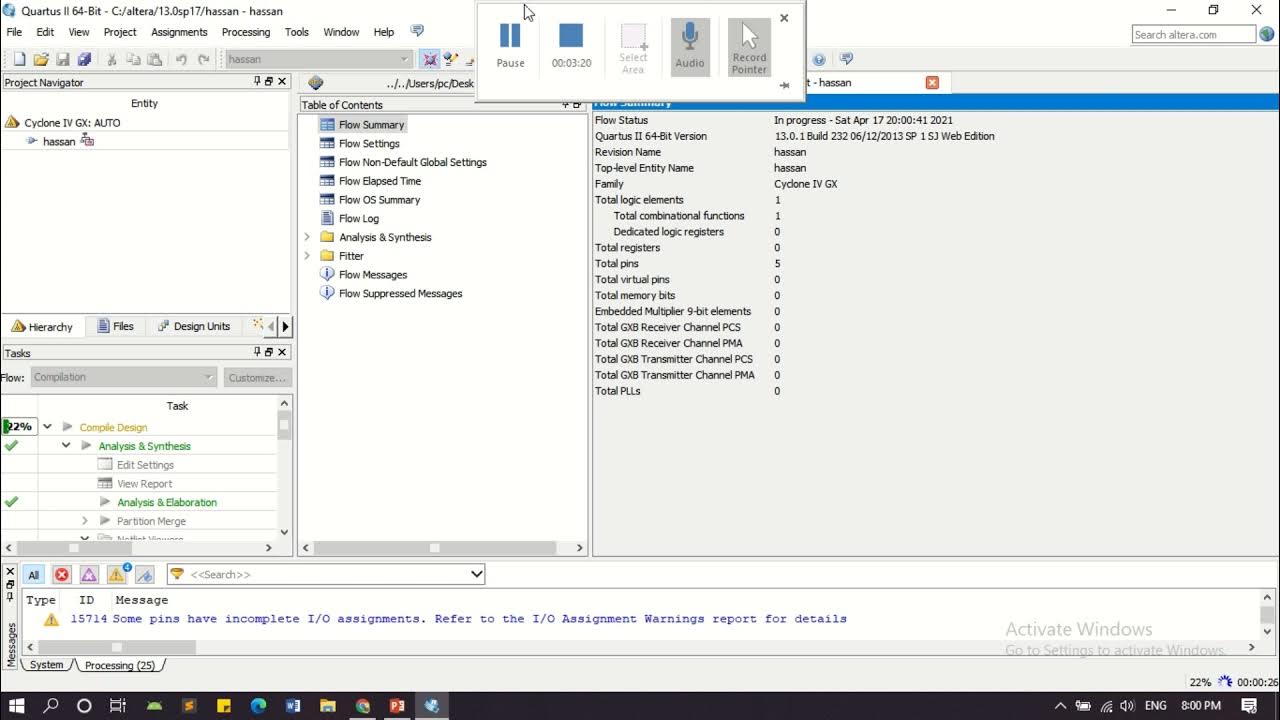
Task: Click the Redo arrow icon
Action: point(202,59)
